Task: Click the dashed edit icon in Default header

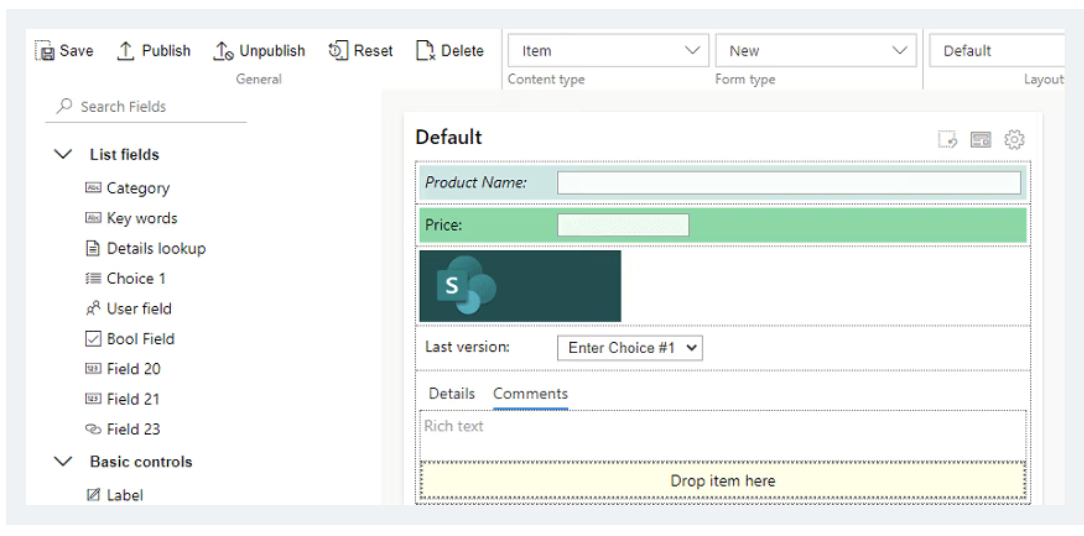Action: [x=947, y=139]
